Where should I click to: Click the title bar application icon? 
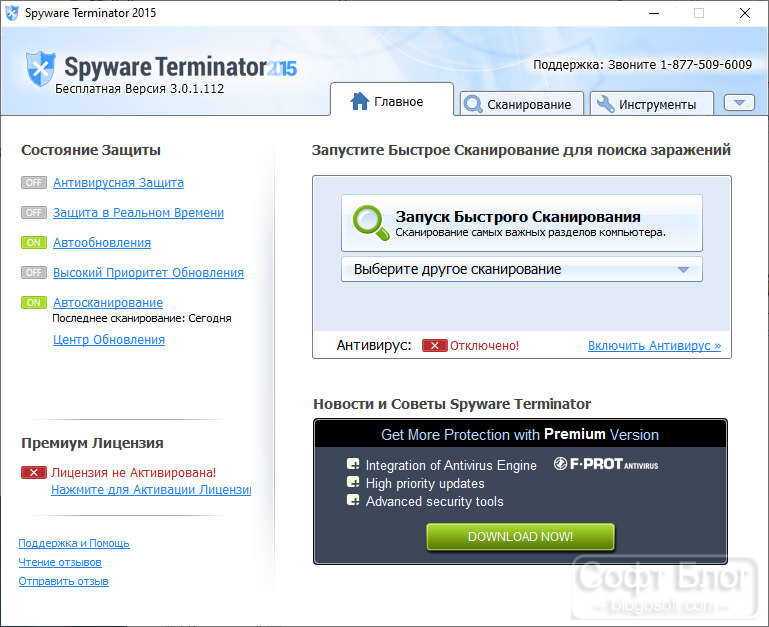click(x=12, y=13)
